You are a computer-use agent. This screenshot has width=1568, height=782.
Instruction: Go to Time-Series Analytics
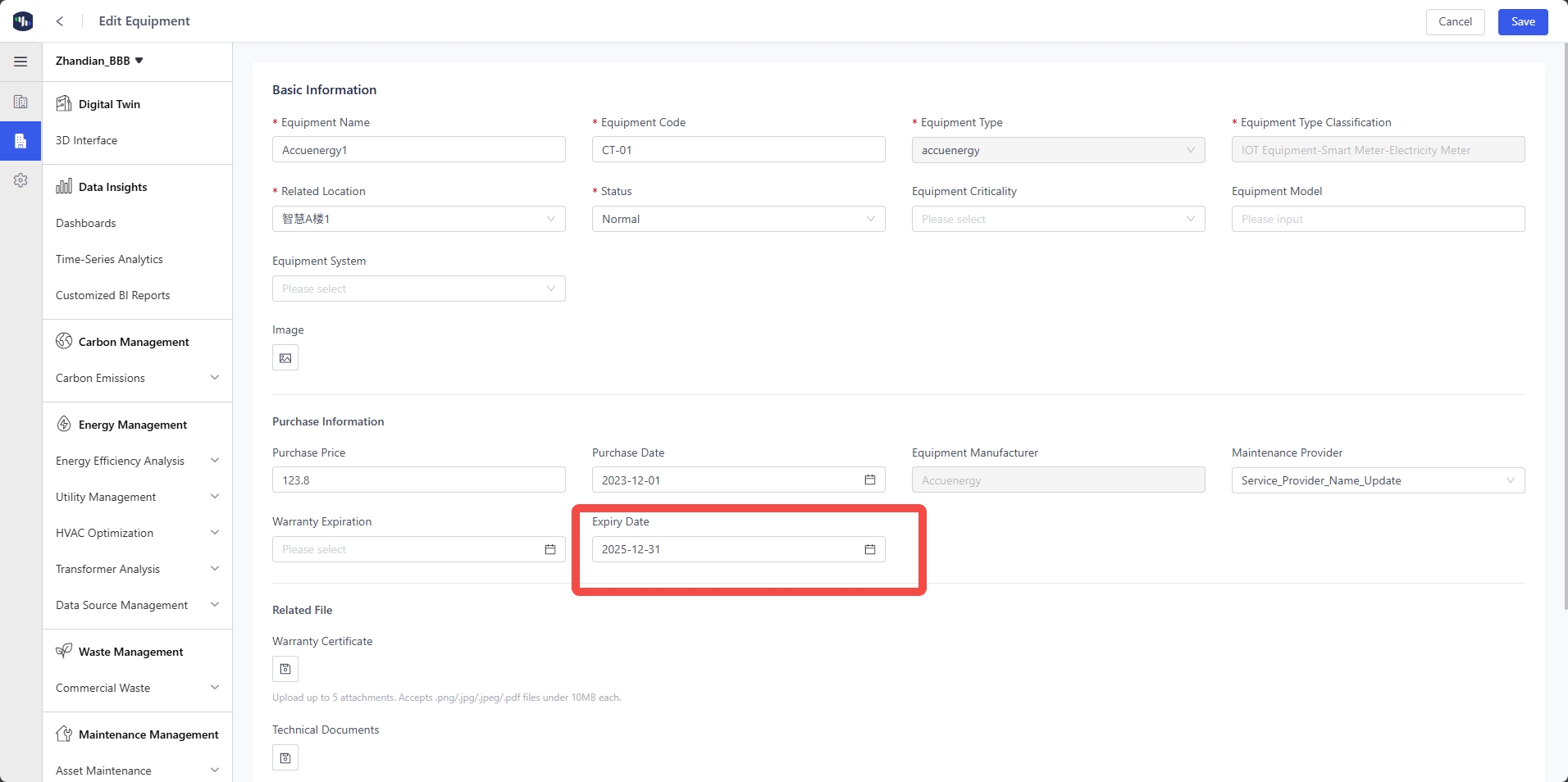tap(109, 259)
